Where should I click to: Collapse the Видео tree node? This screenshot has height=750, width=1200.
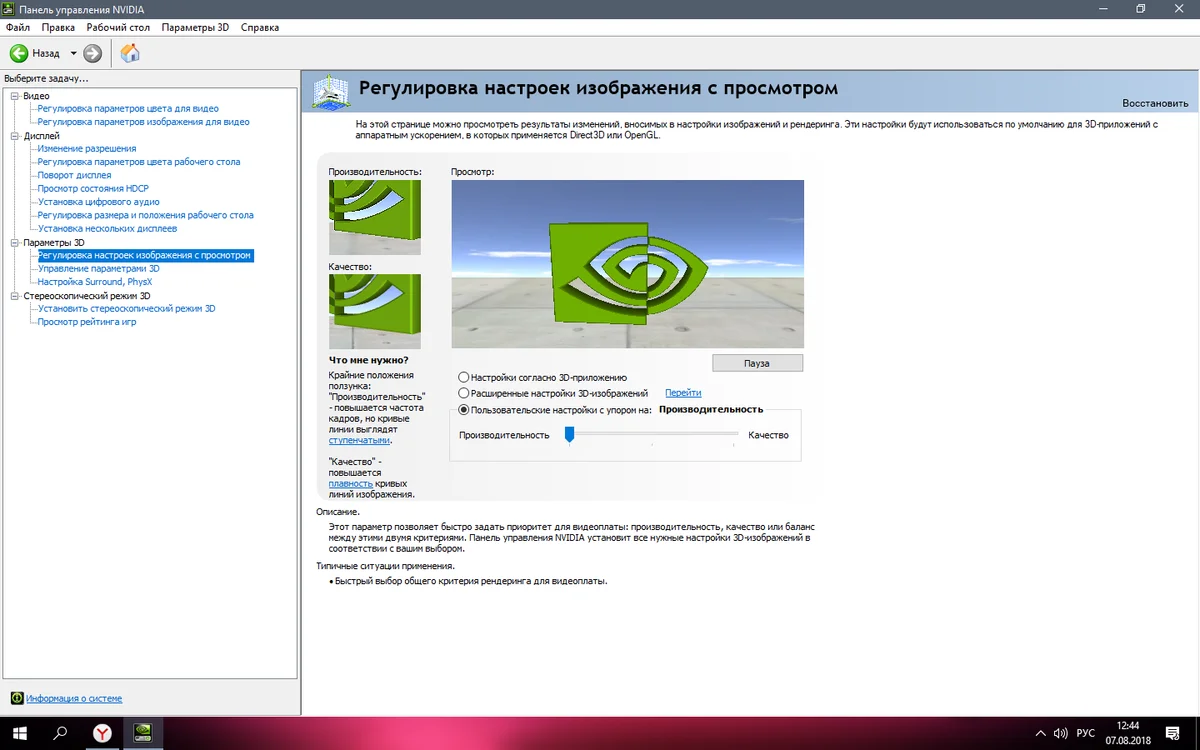[15, 95]
